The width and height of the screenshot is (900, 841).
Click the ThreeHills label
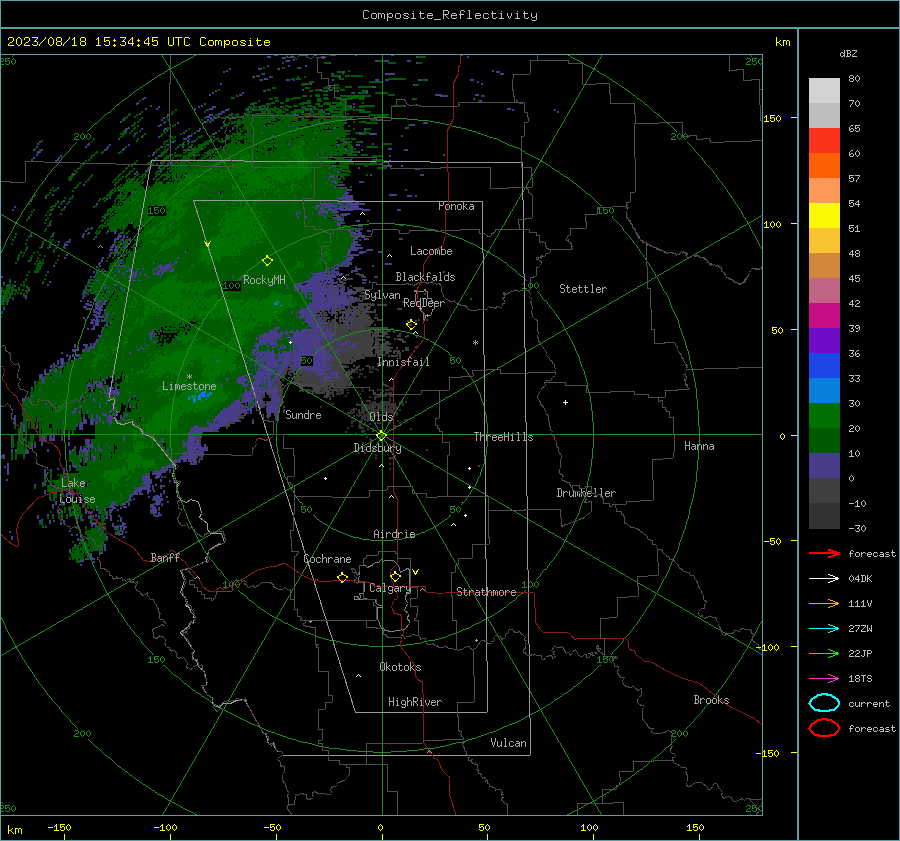pyautogui.click(x=503, y=437)
